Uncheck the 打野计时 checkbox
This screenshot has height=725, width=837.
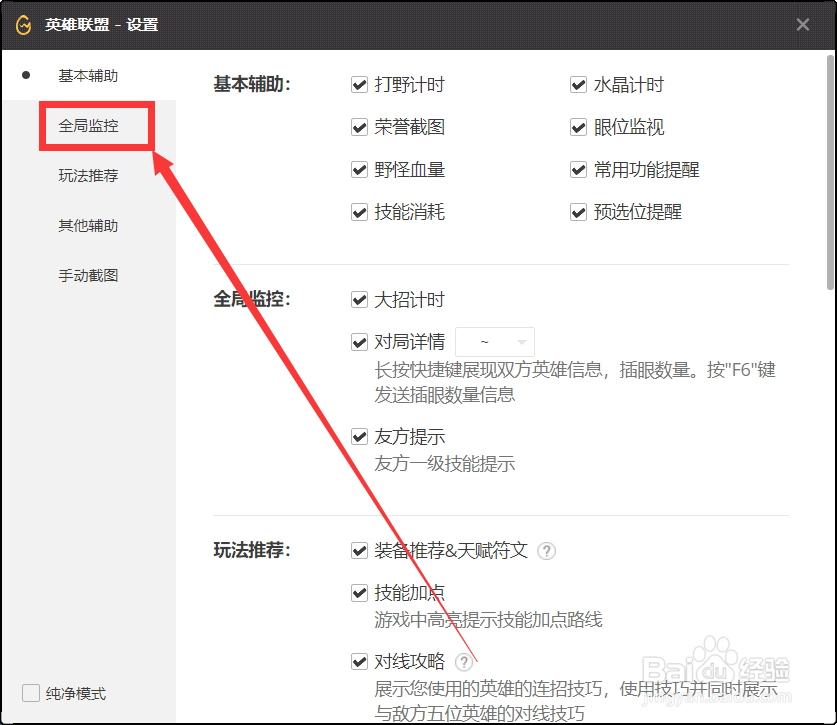pos(359,85)
